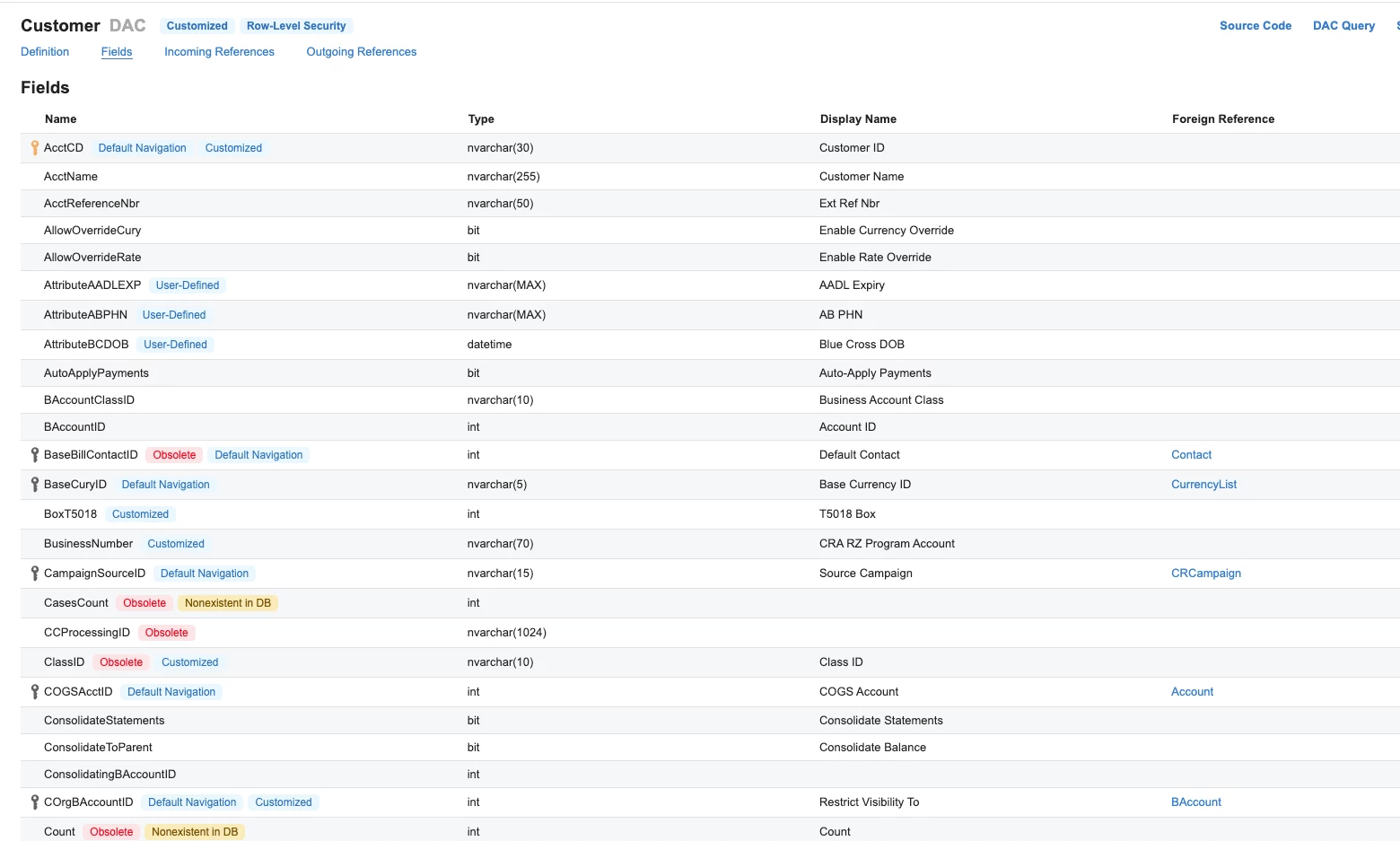Screen dimensions: 1400x841
Task: Click the nvarchar(1024) type cell
Action: (x=506, y=633)
